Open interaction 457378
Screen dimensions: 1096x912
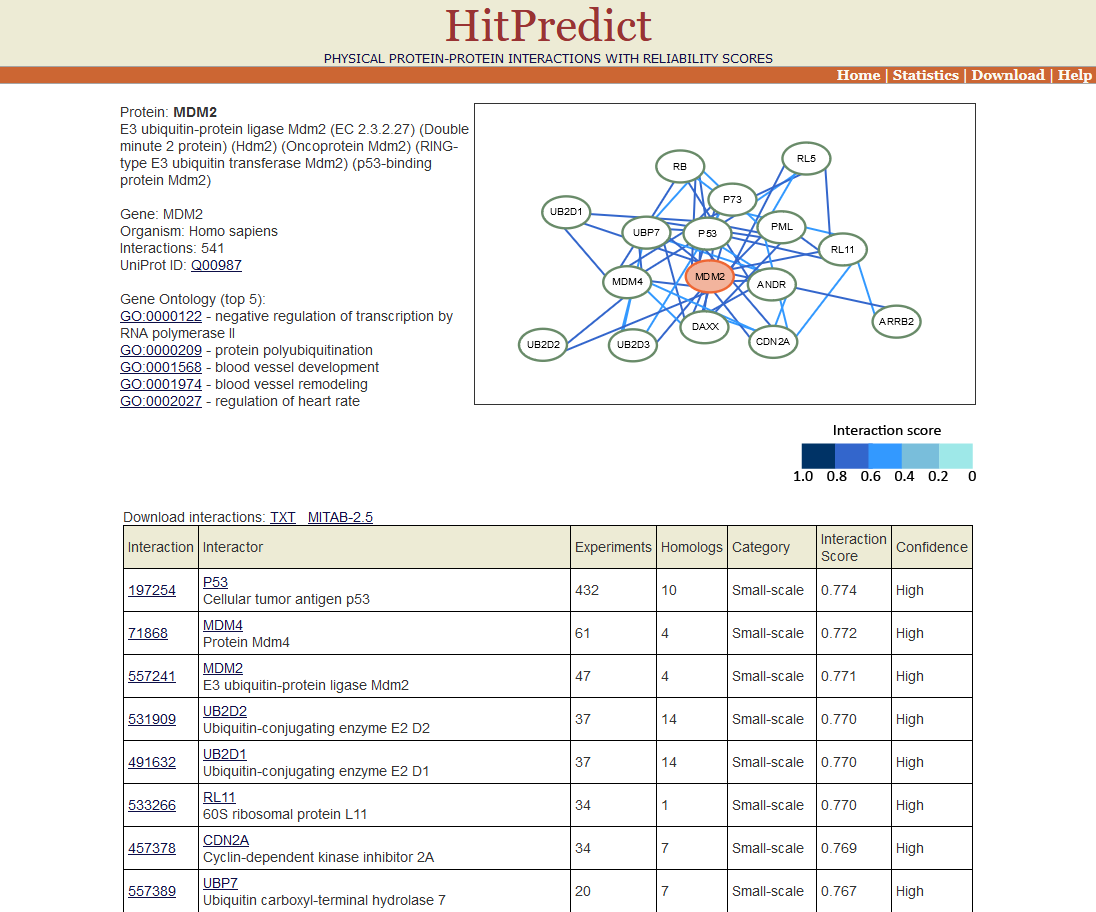point(152,848)
